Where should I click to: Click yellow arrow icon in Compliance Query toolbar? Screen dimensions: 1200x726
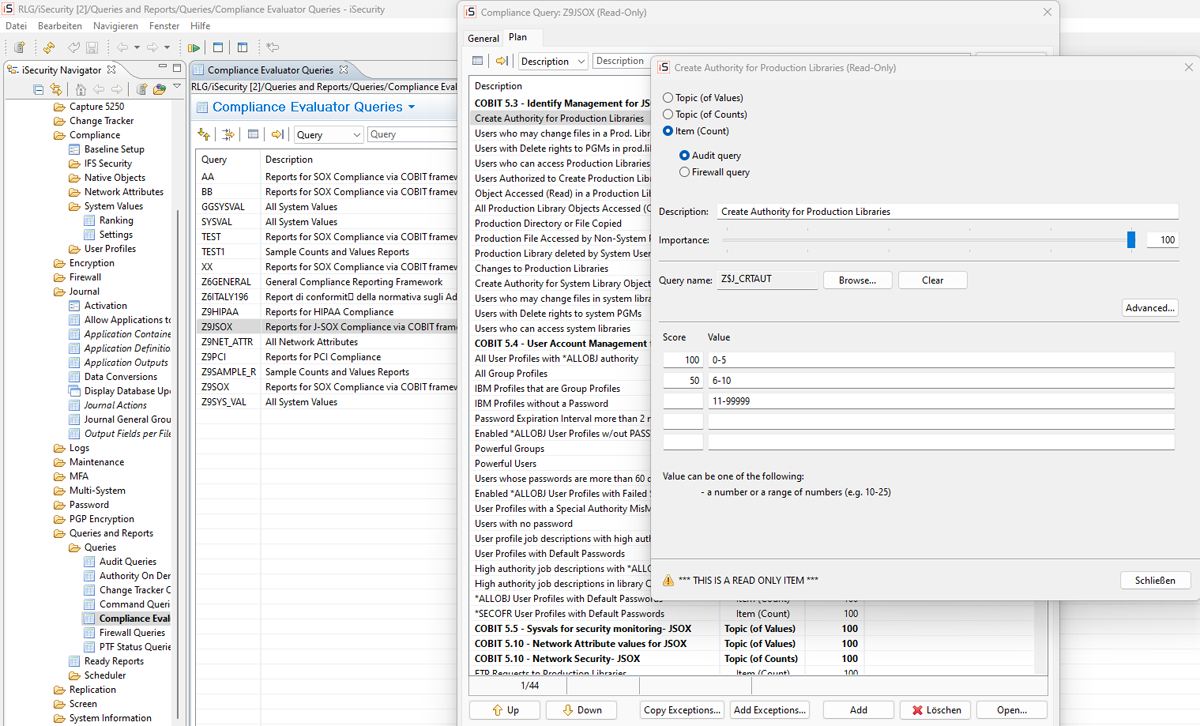[x=501, y=61]
